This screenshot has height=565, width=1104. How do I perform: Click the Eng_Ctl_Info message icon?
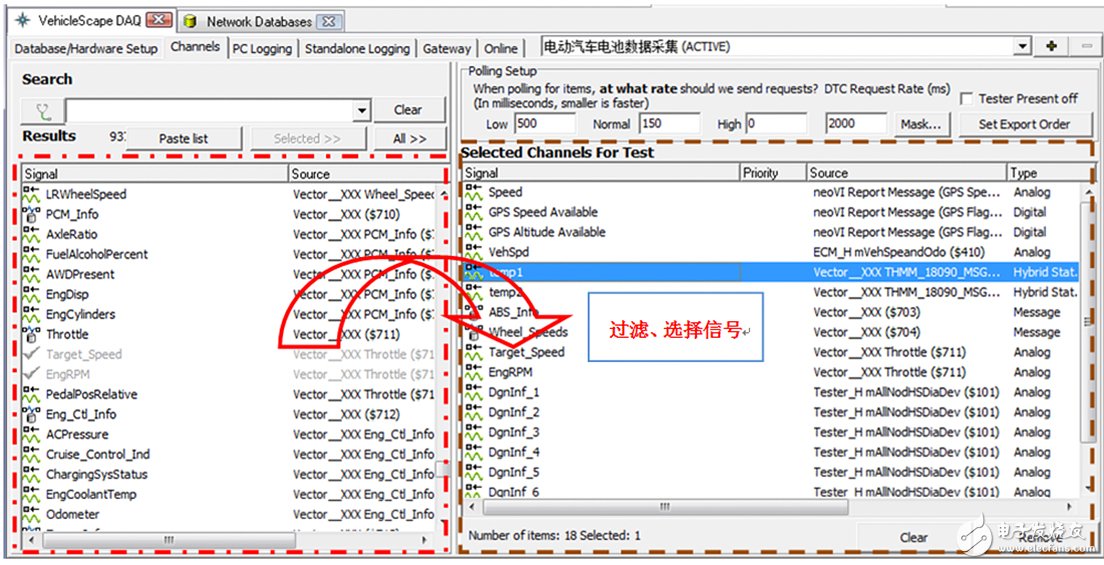pos(30,414)
